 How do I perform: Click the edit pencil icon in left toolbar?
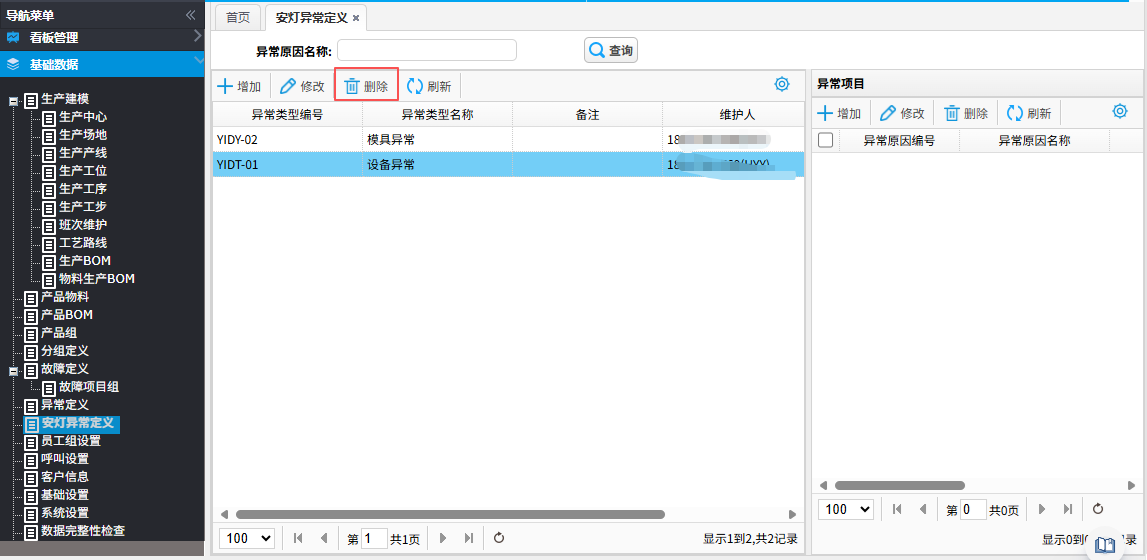point(288,87)
